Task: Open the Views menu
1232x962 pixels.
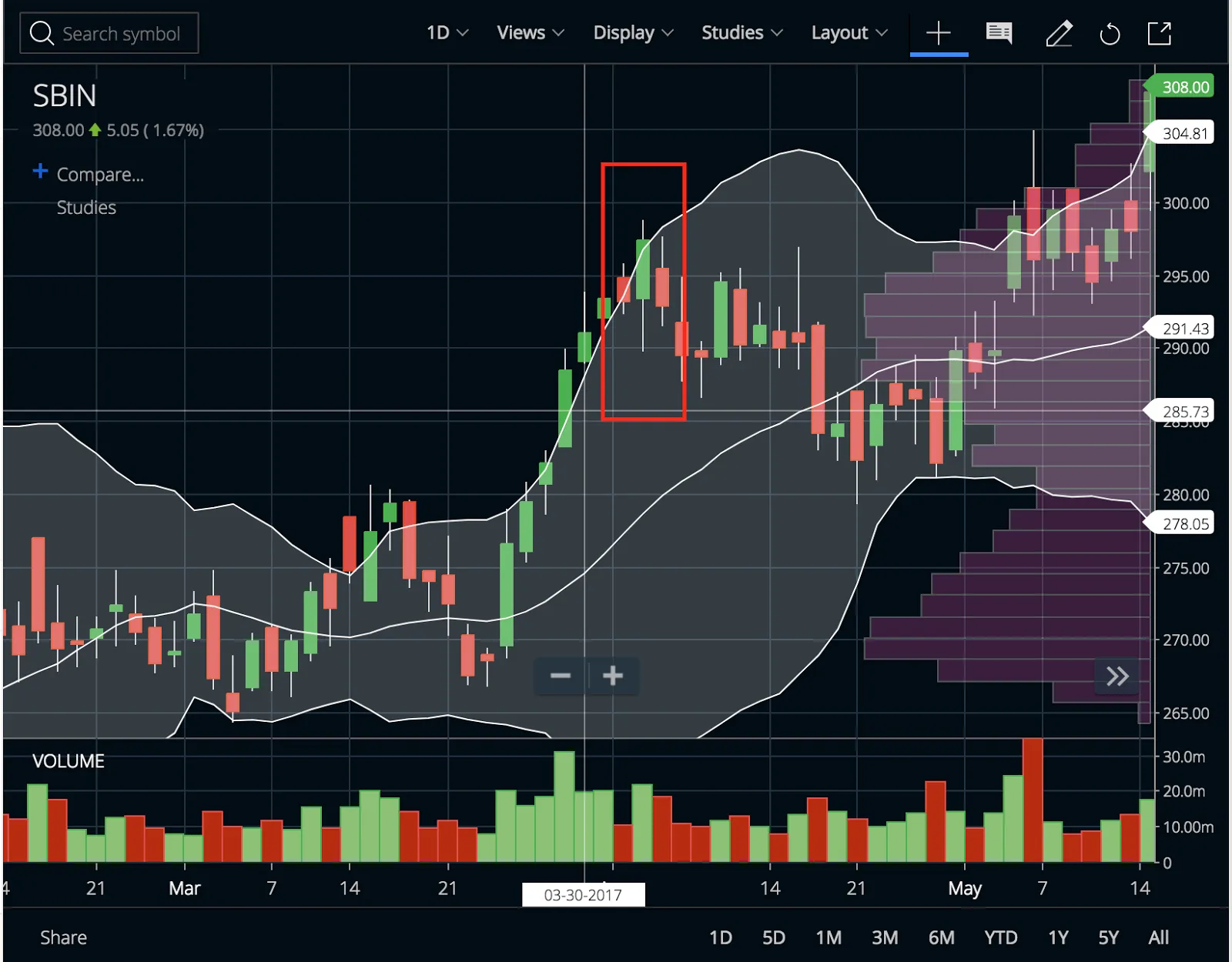Action: tap(529, 32)
